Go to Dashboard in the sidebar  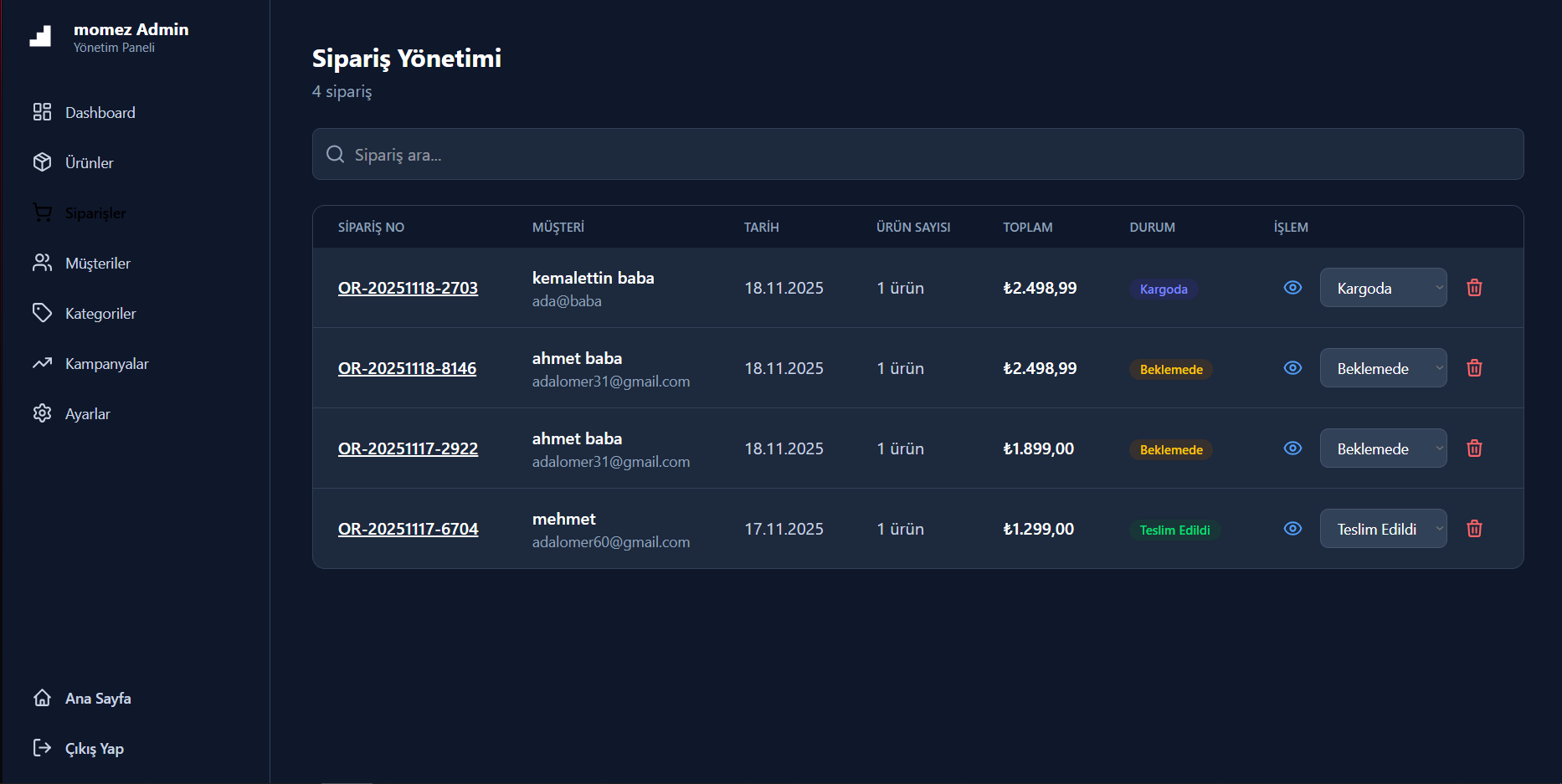click(100, 113)
